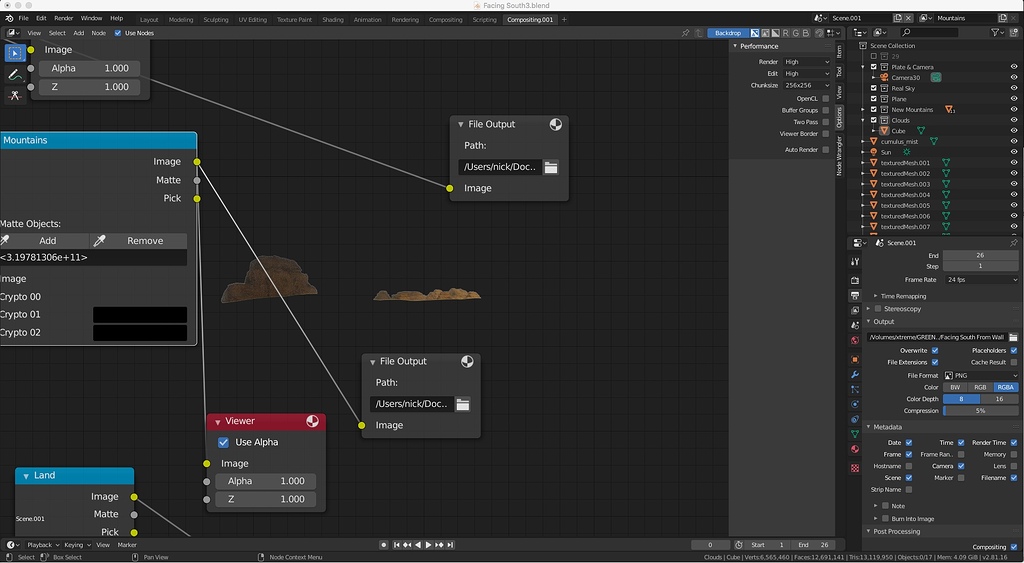Image resolution: width=1024 pixels, height=563 pixels.
Task: Open File Format PNG dropdown
Action: point(980,376)
